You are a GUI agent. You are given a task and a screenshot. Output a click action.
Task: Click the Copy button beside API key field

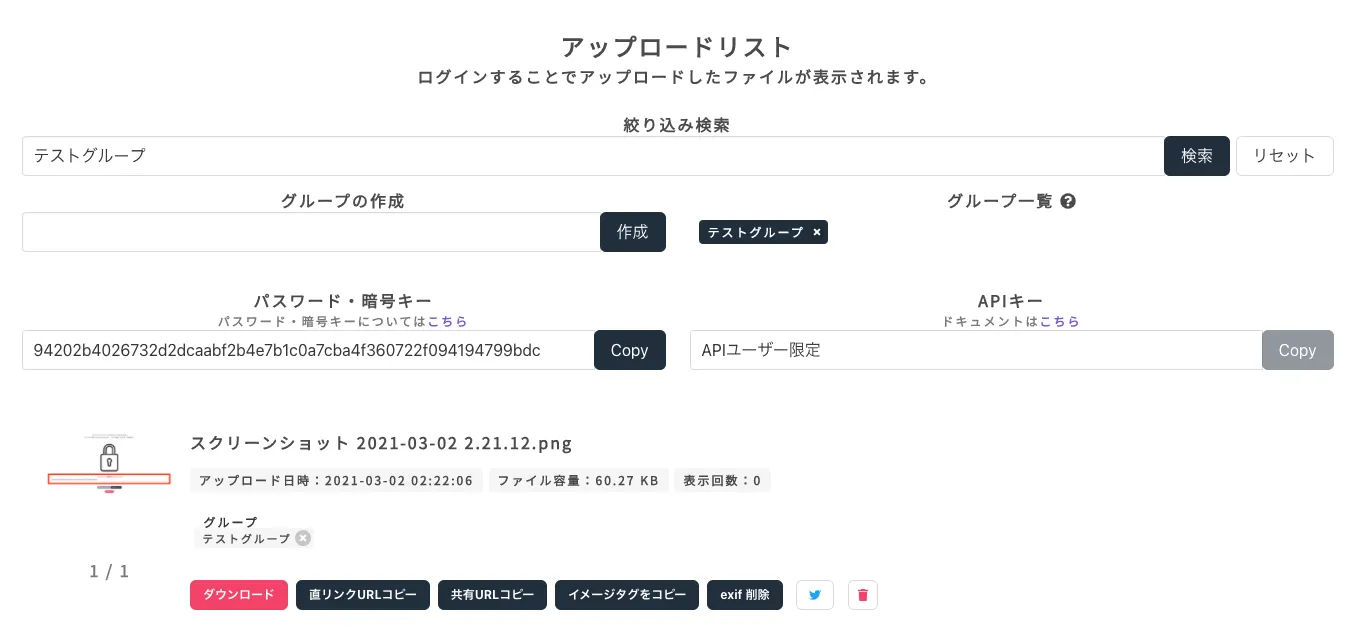(1297, 350)
